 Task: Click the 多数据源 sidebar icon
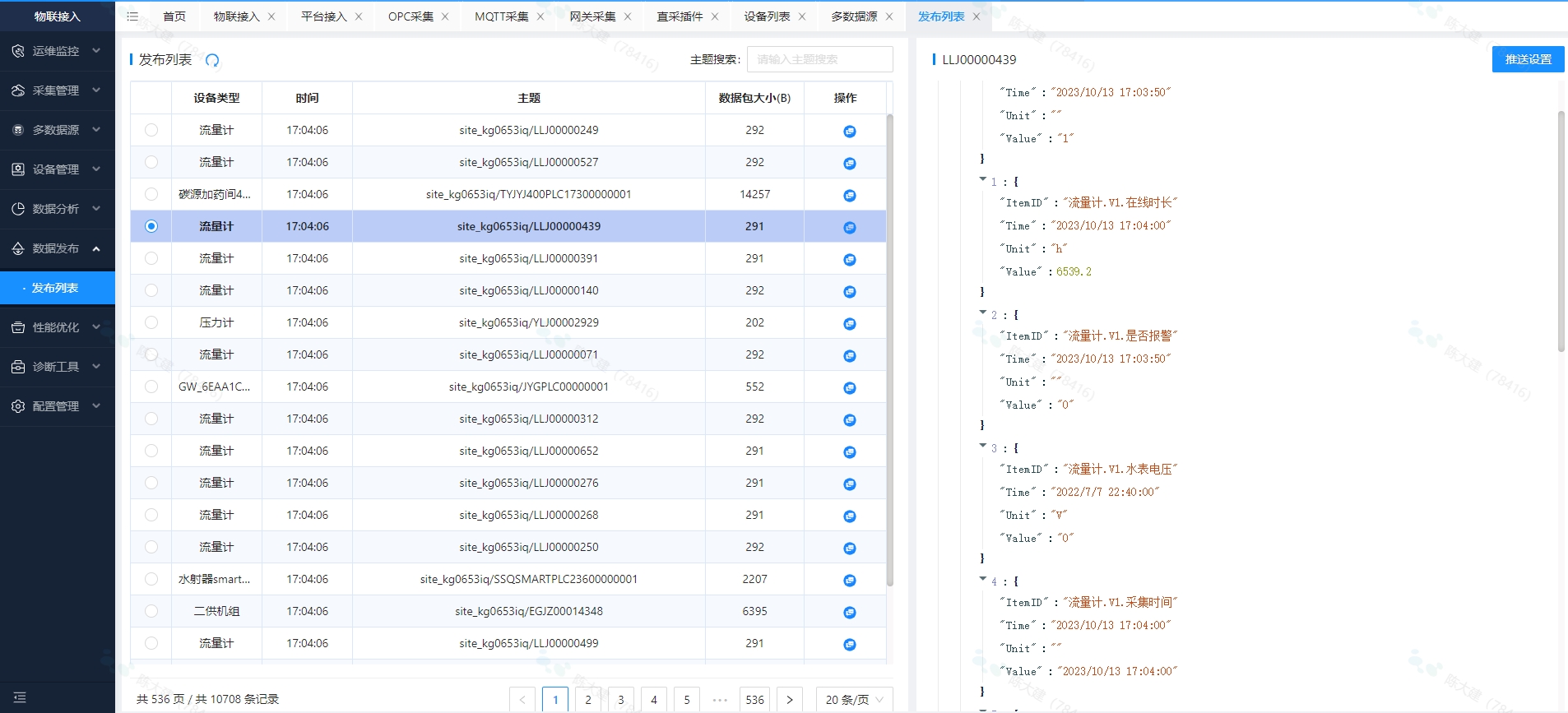(18, 130)
